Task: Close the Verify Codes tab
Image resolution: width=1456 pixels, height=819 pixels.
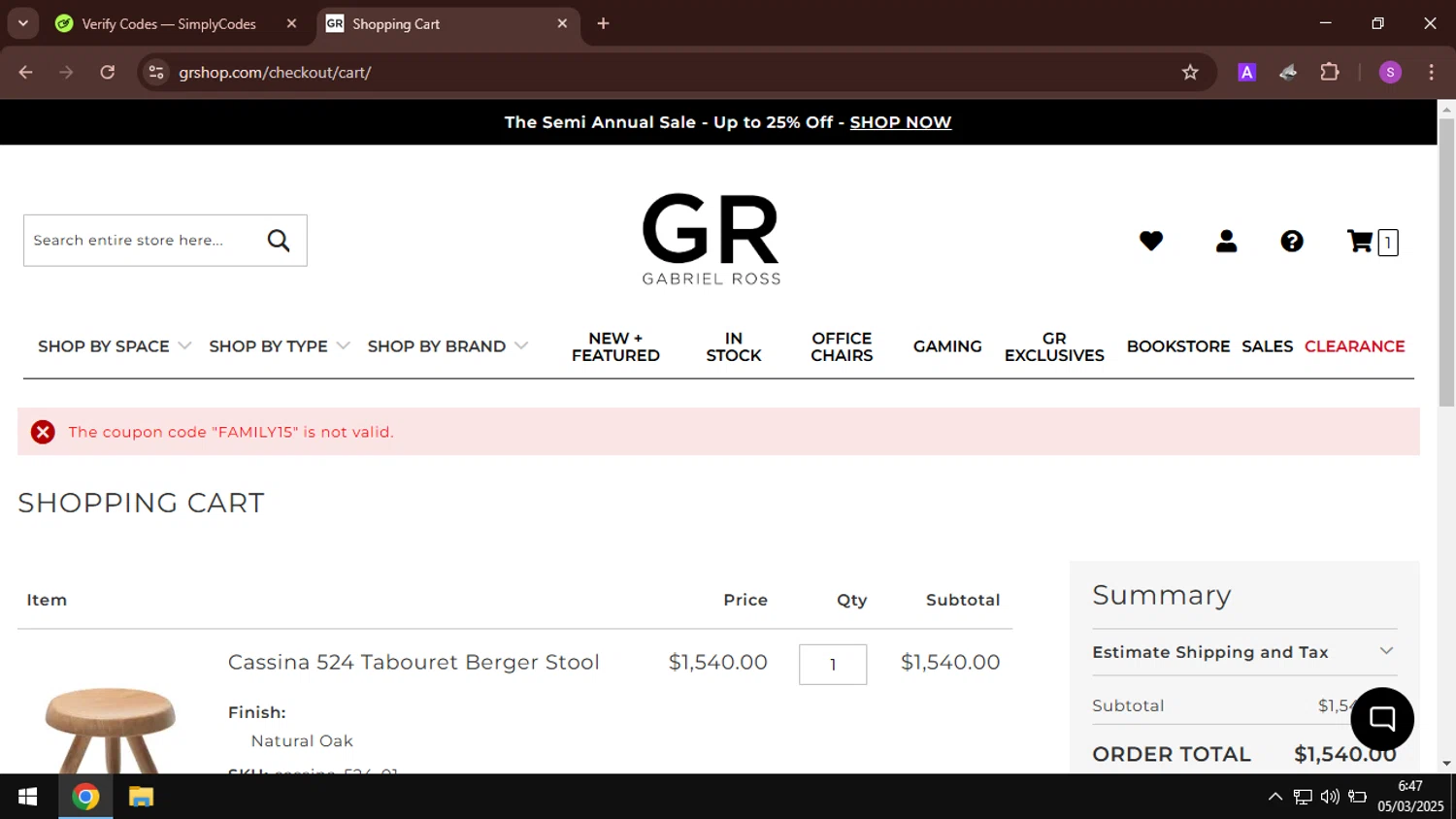Action: point(291,23)
